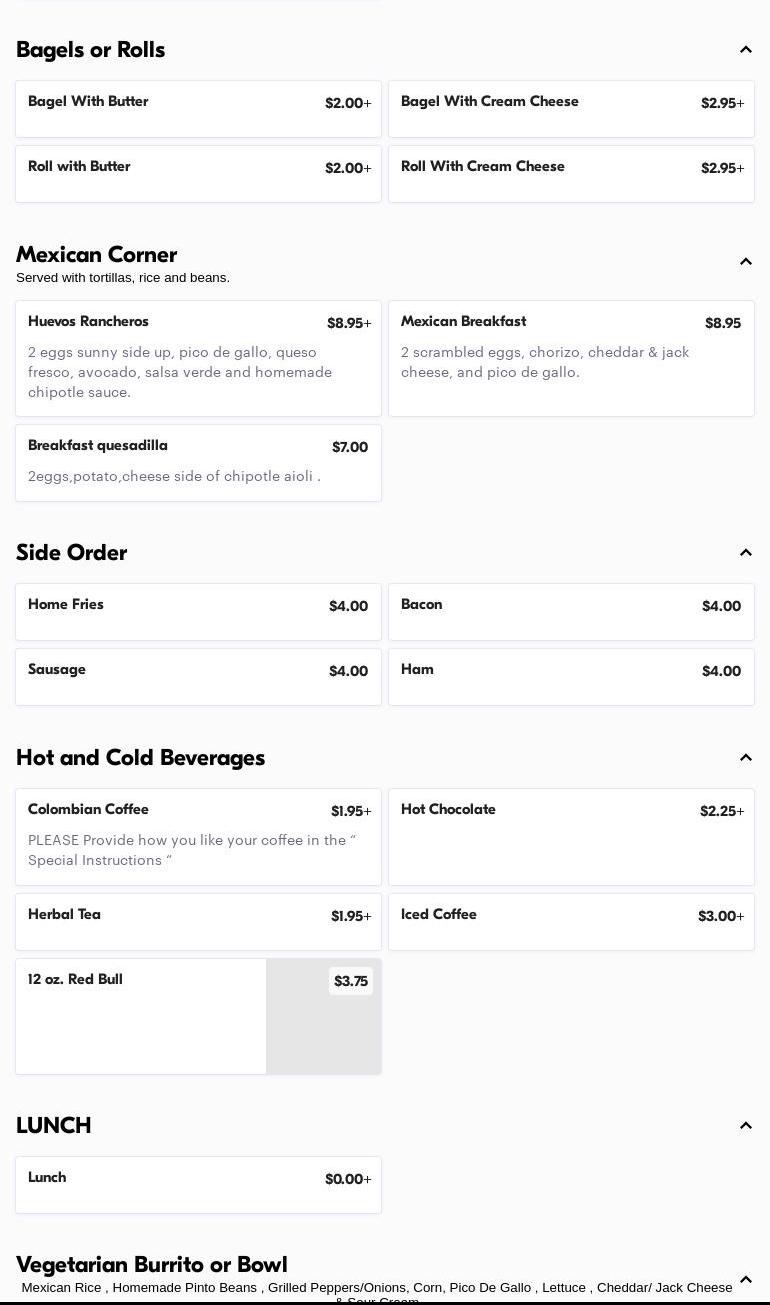Collapse Vegetarian Burrito or Bowl section
The height and width of the screenshot is (1305, 770).
(x=746, y=1280)
